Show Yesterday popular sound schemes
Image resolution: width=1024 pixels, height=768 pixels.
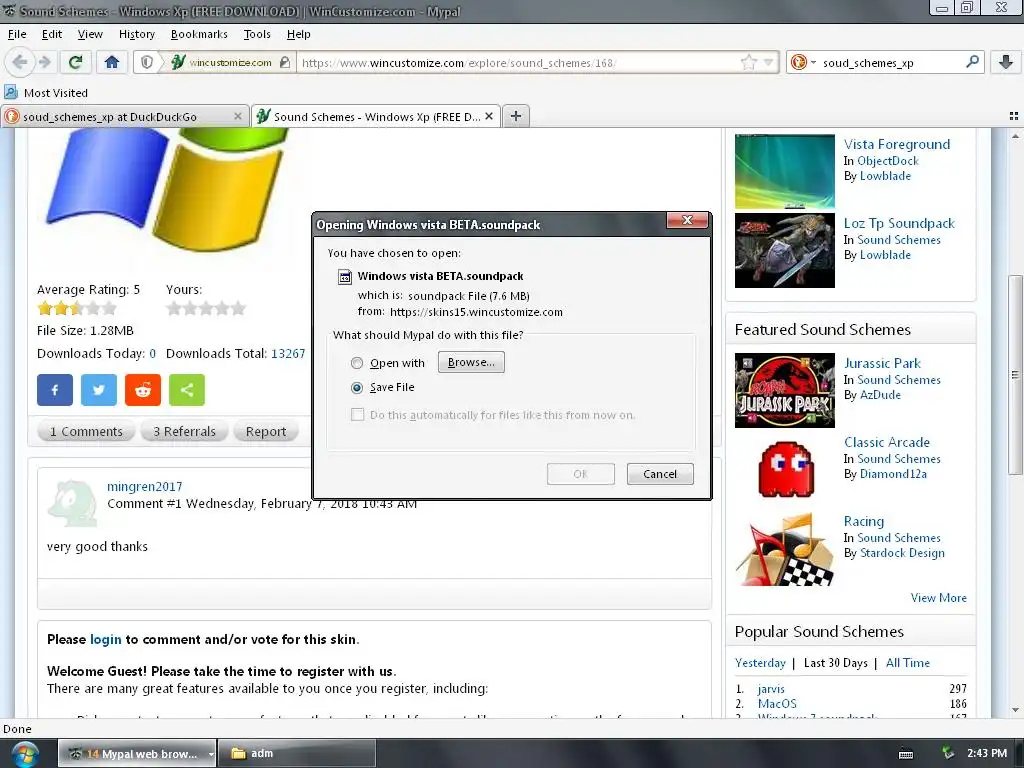click(760, 663)
